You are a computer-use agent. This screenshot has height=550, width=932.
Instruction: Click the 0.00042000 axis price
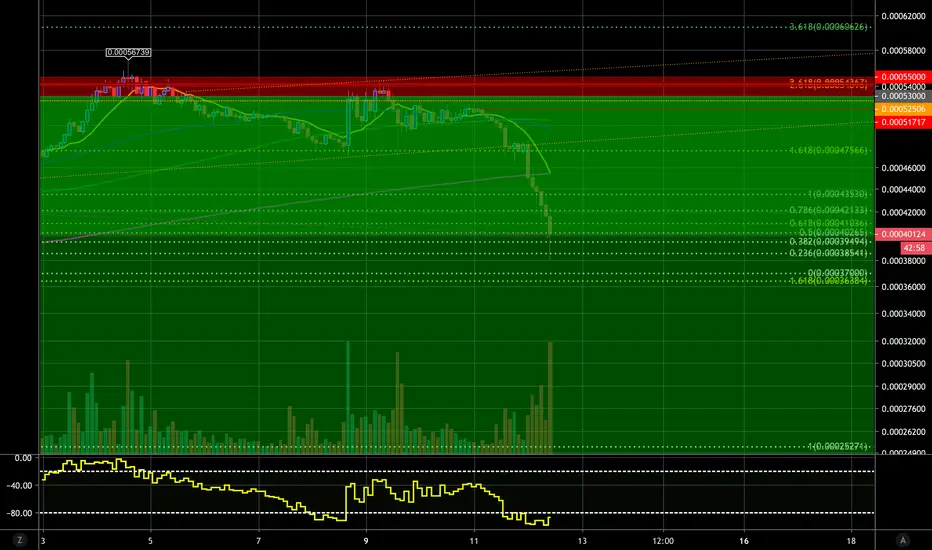coord(903,212)
